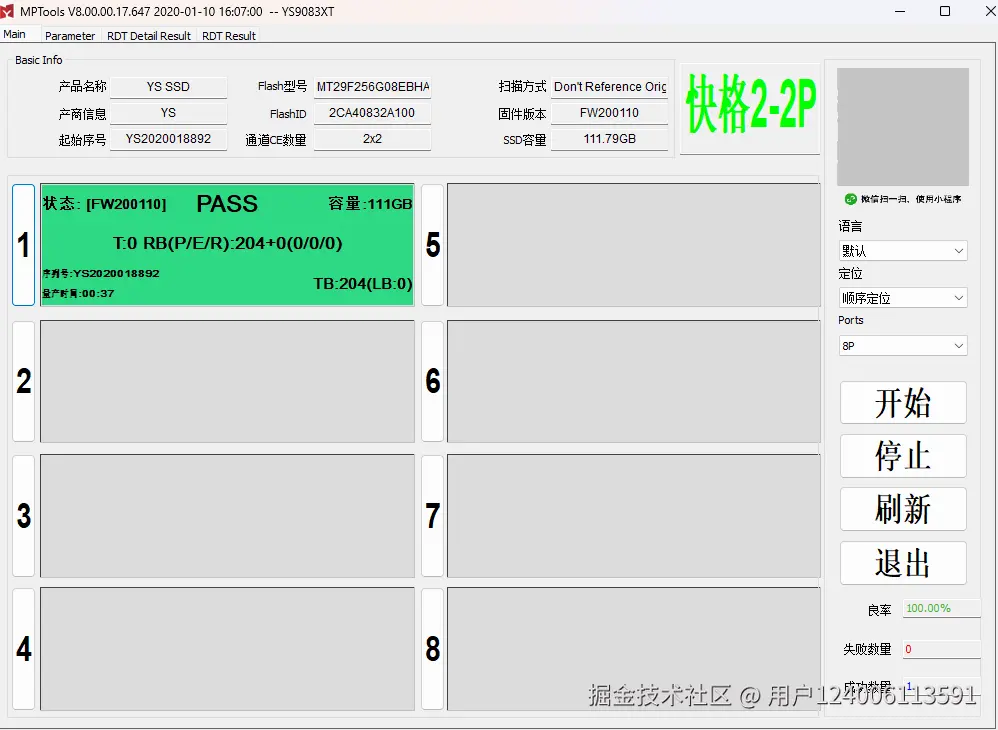Click the 固件版本 field FW200110
The height and width of the screenshot is (730, 998).
tap(609, 113)
